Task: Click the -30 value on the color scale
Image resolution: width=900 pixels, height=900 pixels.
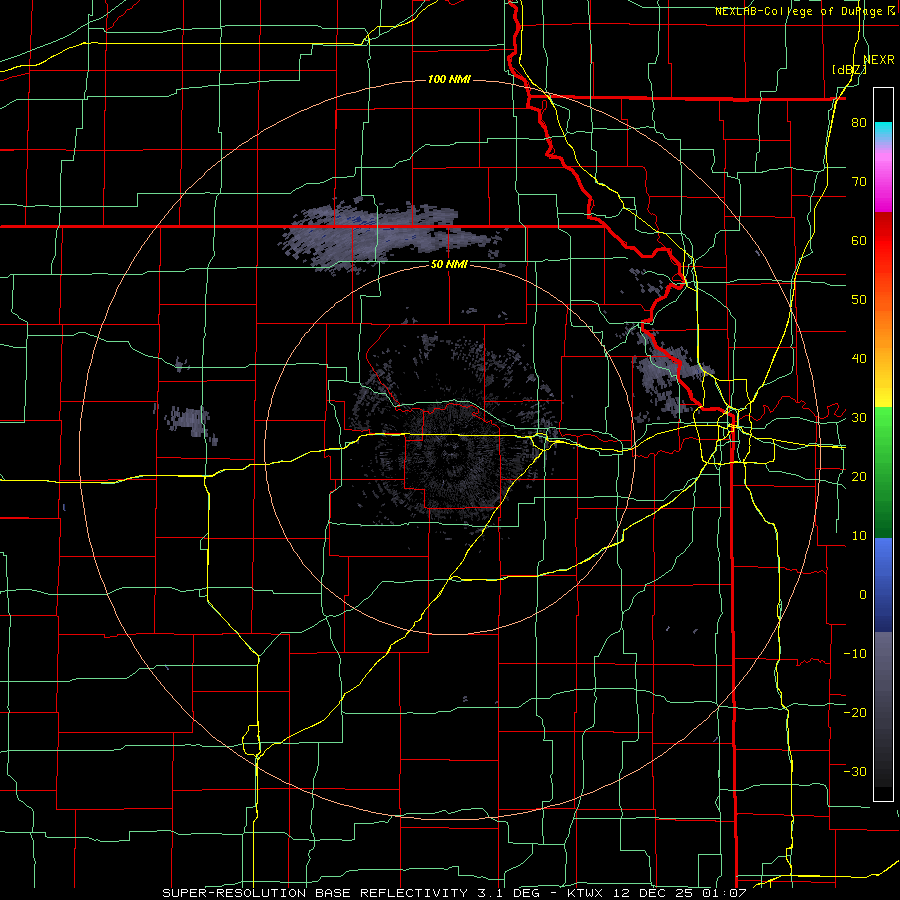Action: click(855, 772)
